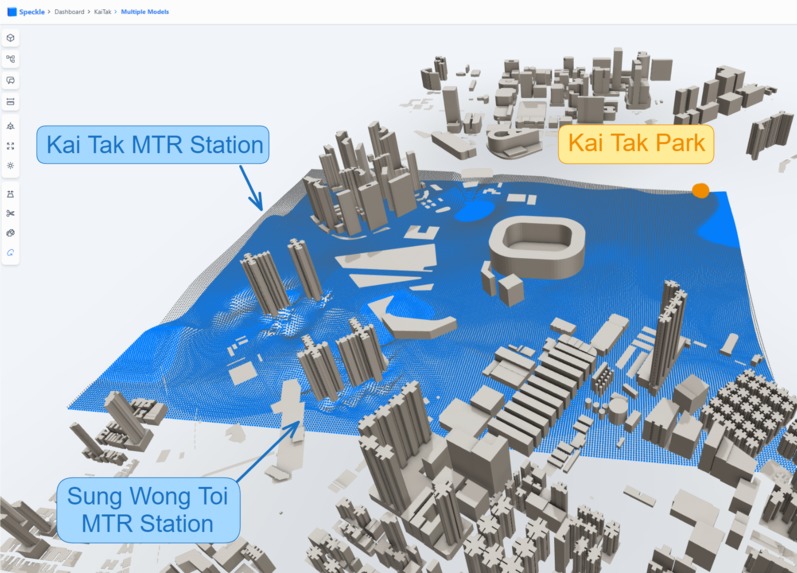Select the Multiple Models breadcrumb

point(145,12)
